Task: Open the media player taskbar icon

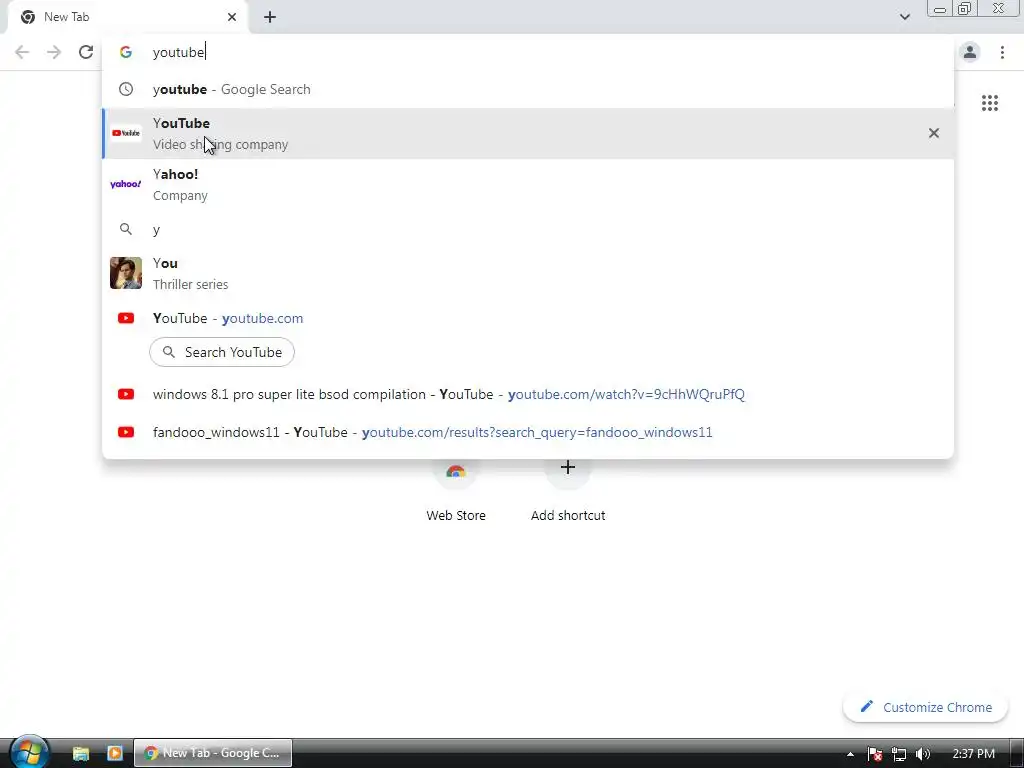Action: [115, 753]
